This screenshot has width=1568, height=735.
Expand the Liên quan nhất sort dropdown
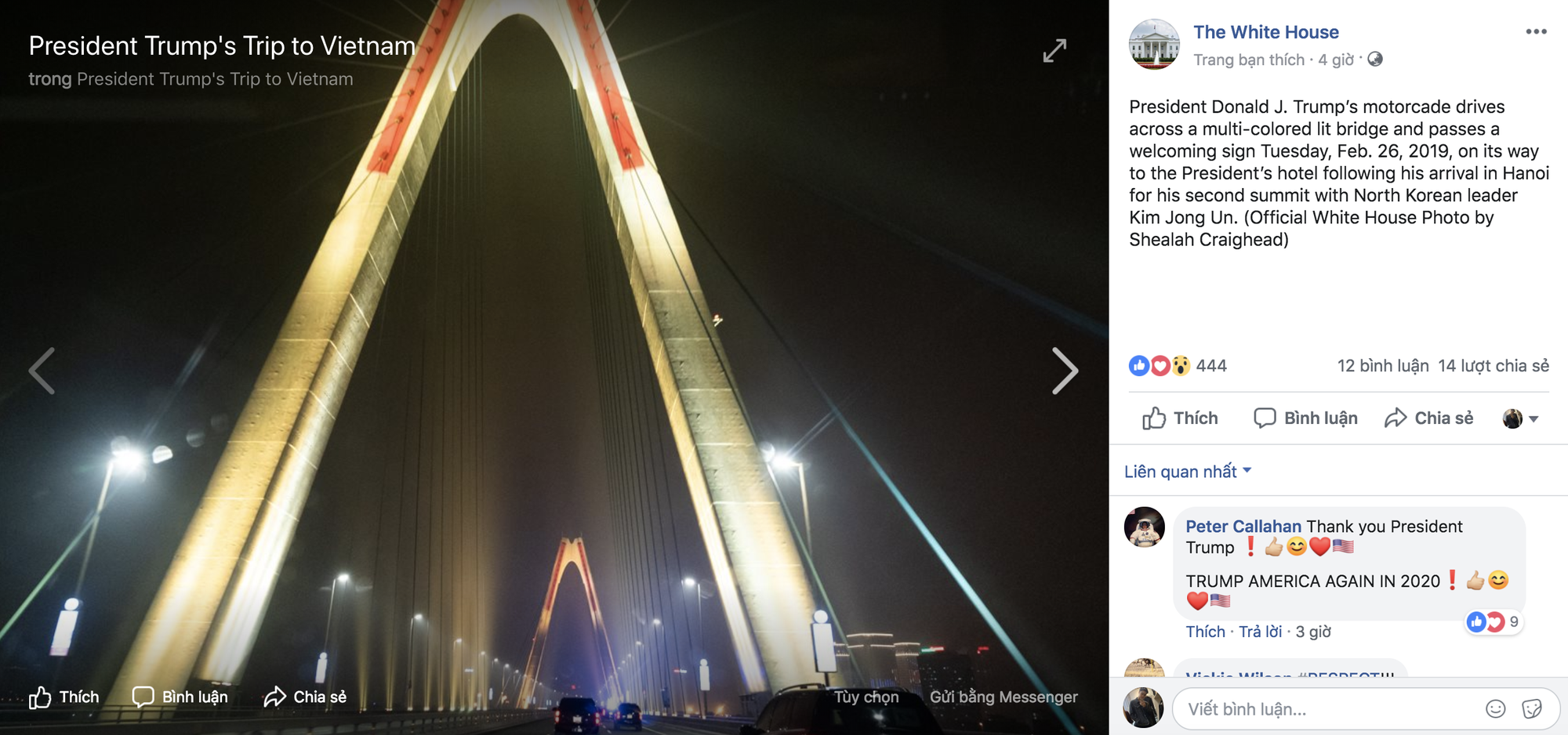point(1188,472)
